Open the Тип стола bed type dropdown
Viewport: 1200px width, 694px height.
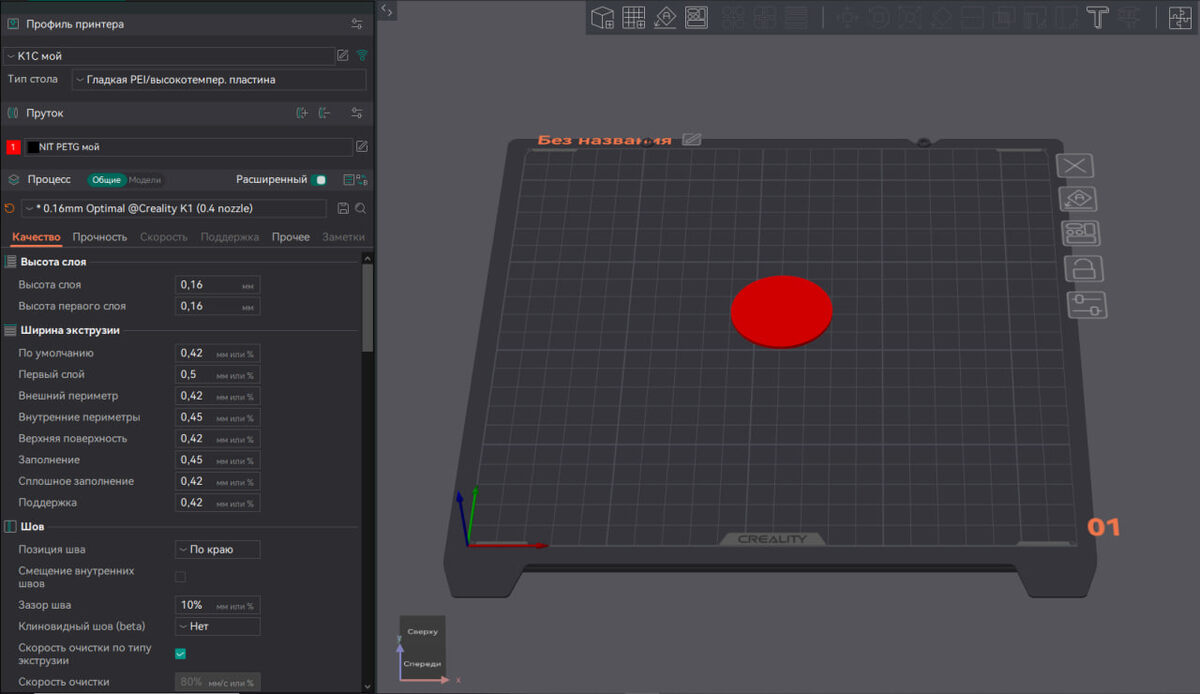point(219,79)
